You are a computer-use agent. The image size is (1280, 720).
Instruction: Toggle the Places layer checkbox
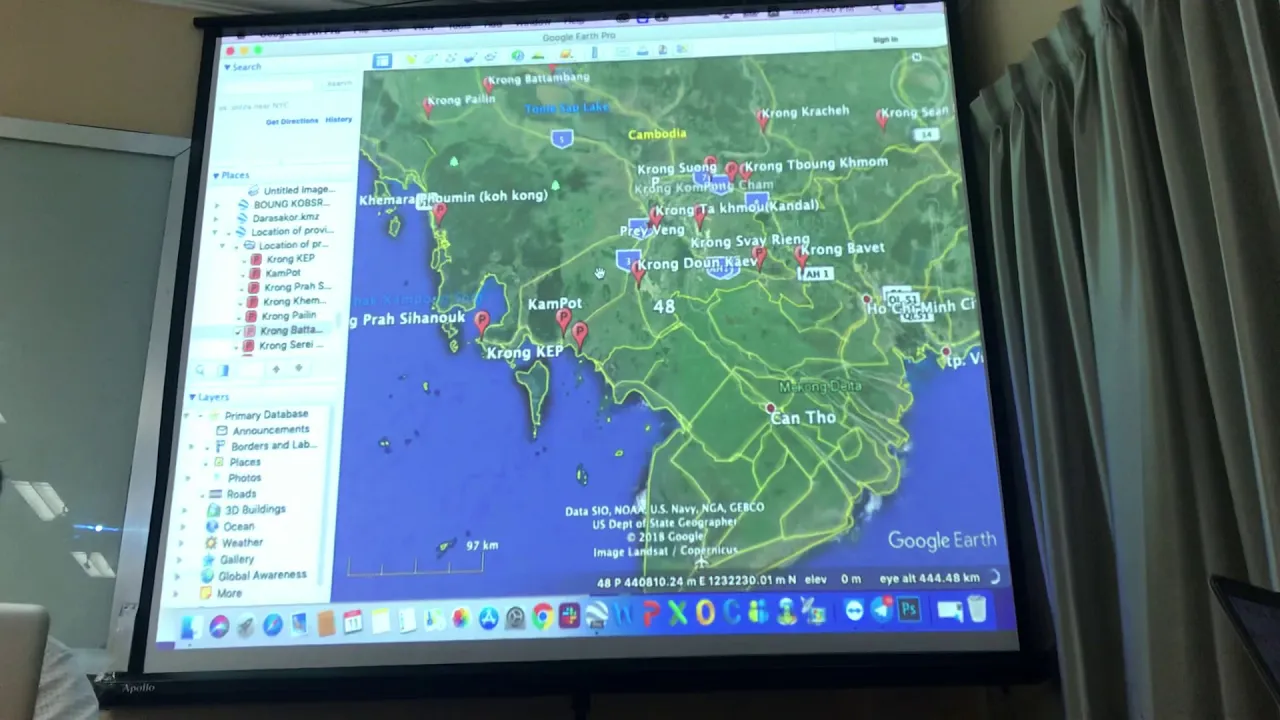click(206, 463)
